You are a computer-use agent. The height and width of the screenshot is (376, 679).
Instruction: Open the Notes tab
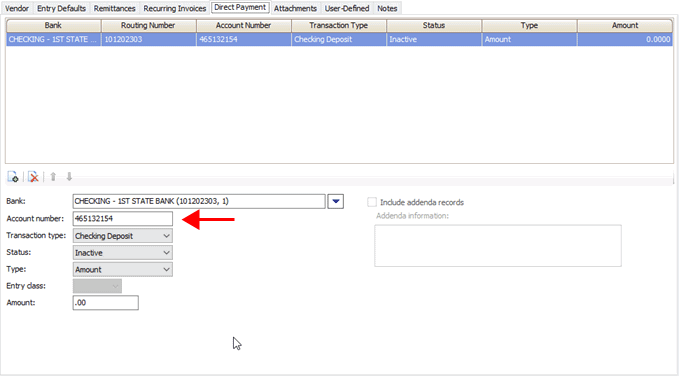tap(387, 8)
